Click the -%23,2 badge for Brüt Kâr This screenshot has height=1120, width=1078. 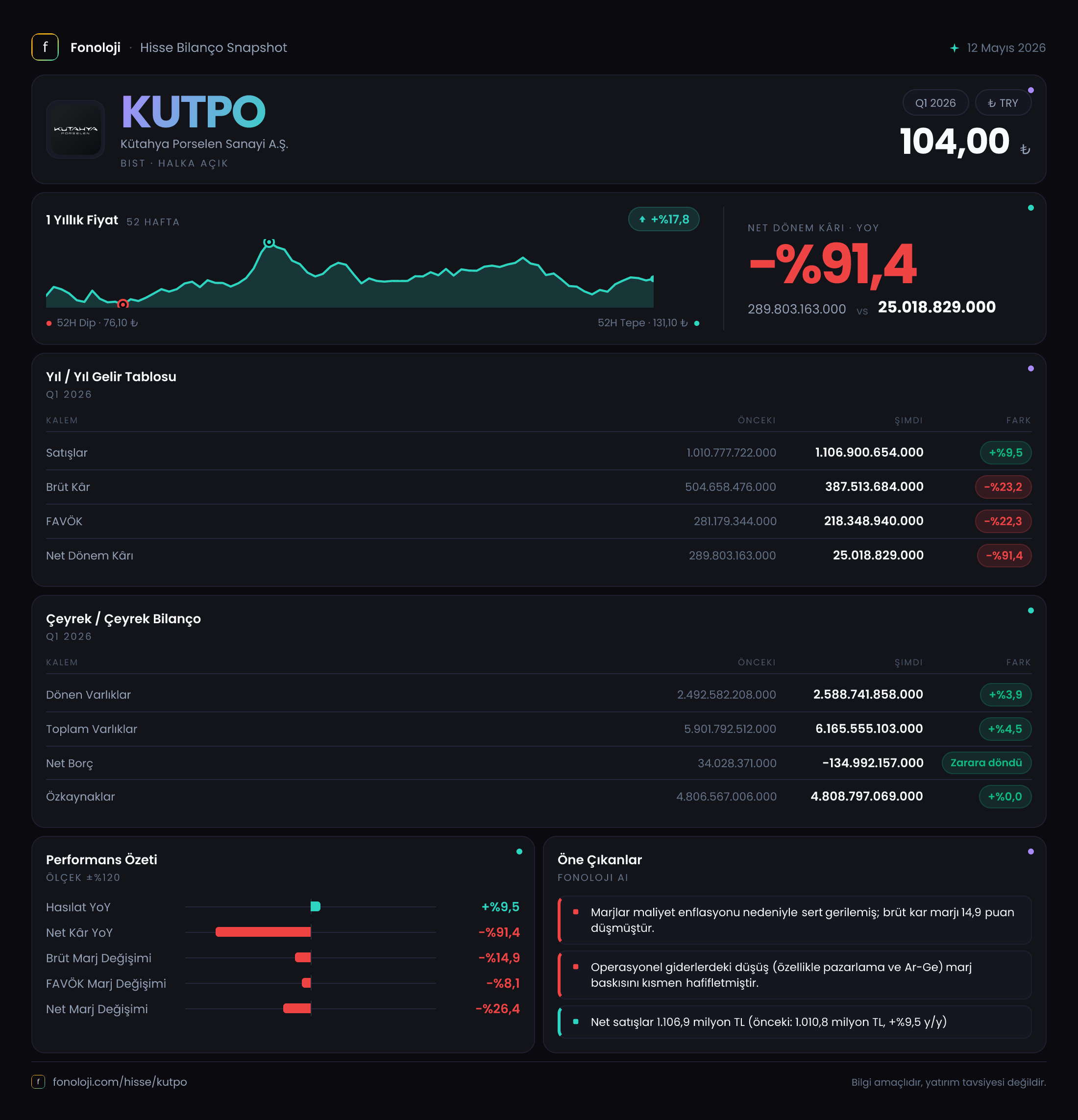coord(1003,487)
